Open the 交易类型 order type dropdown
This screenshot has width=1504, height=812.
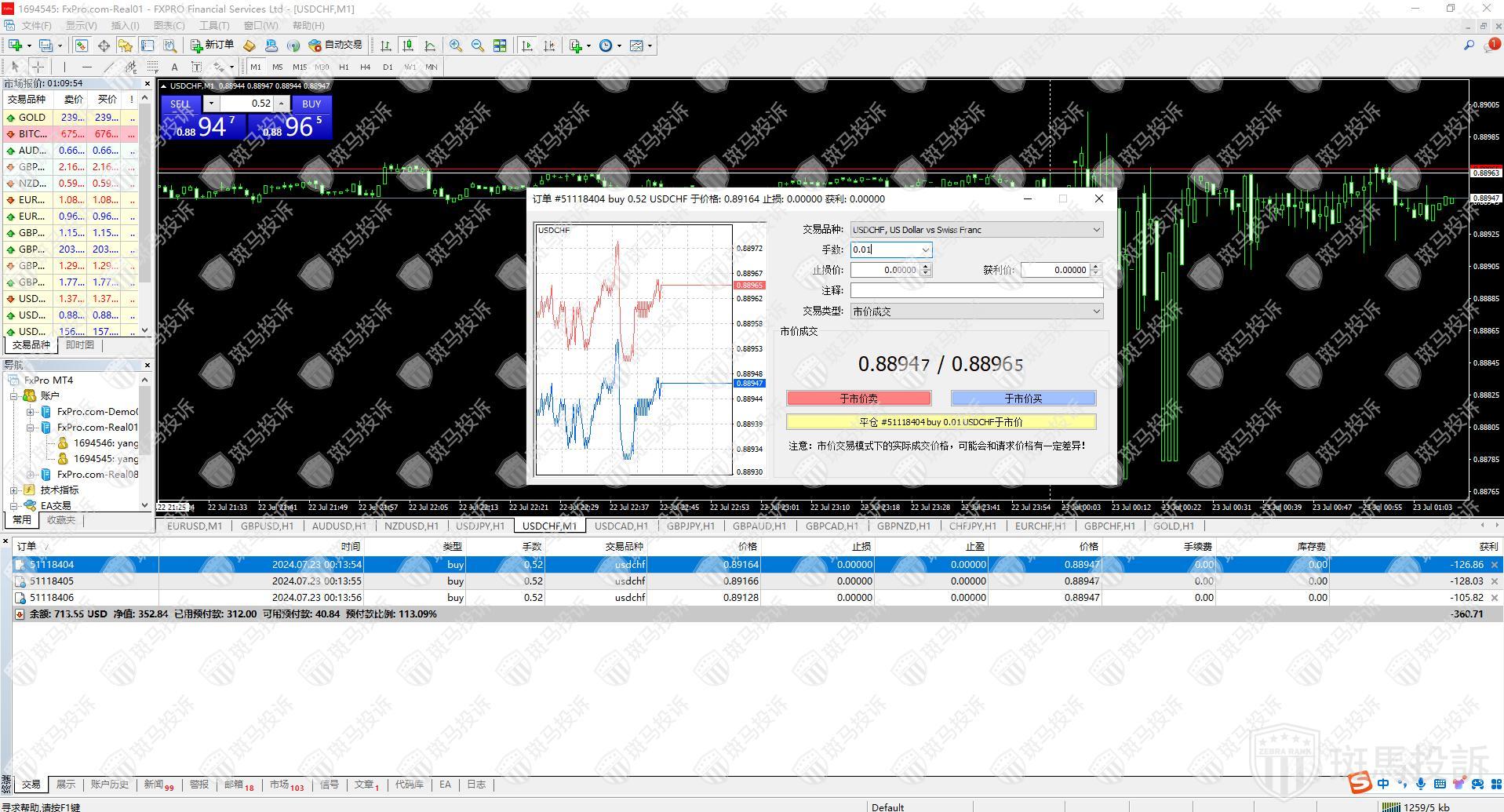tap(1096, 311)
